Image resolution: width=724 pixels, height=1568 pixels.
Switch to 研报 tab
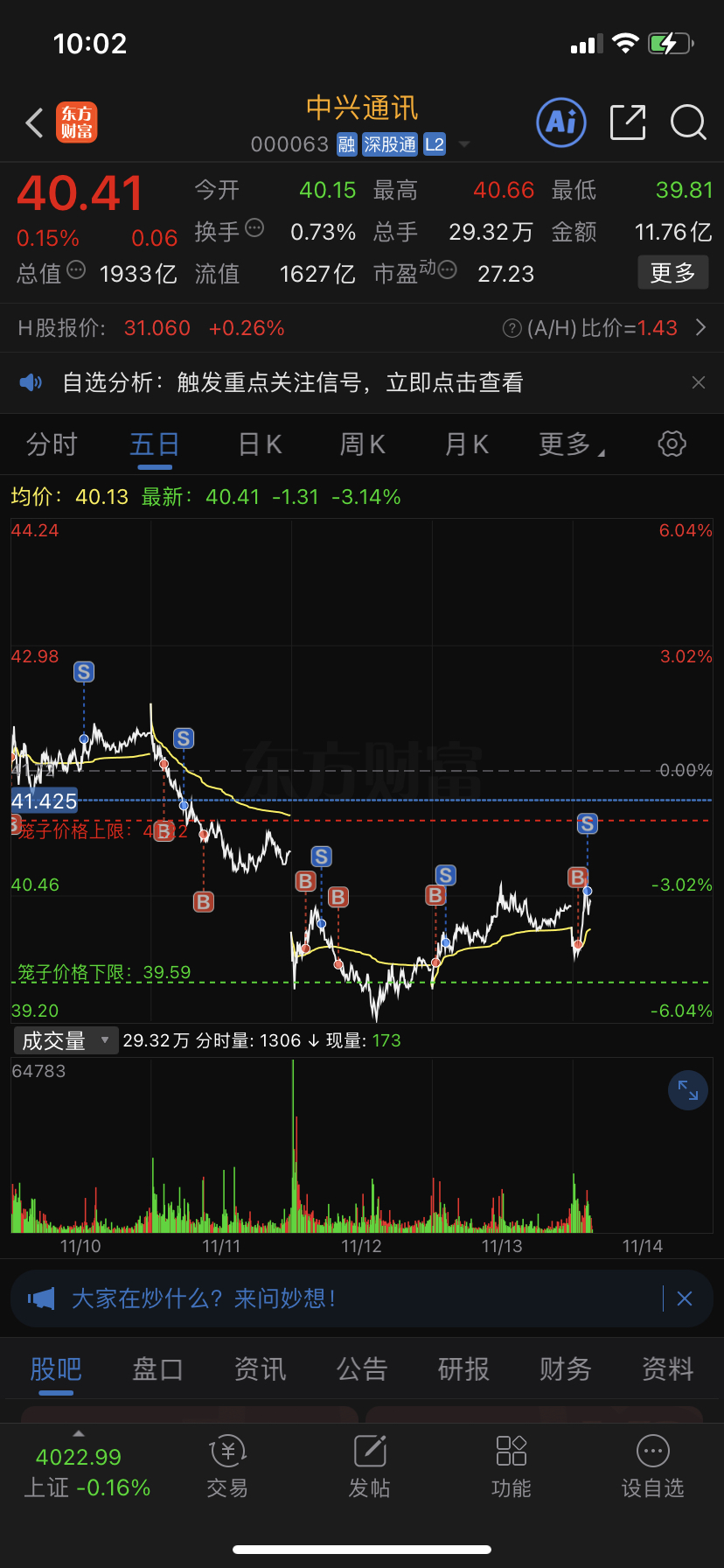(x=463, y=1368)
